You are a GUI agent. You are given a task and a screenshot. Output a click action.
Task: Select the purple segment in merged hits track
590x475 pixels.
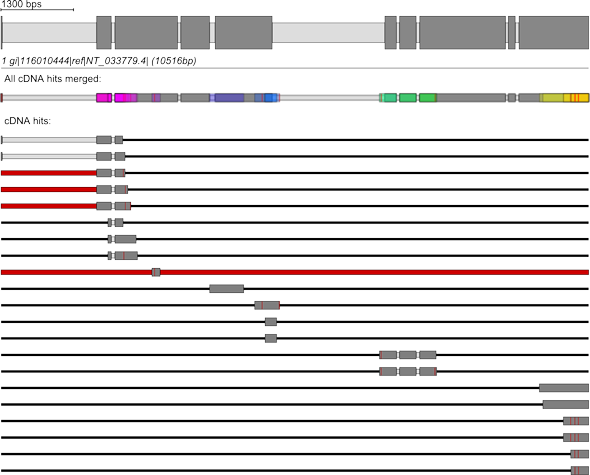(x=230, y=98)
